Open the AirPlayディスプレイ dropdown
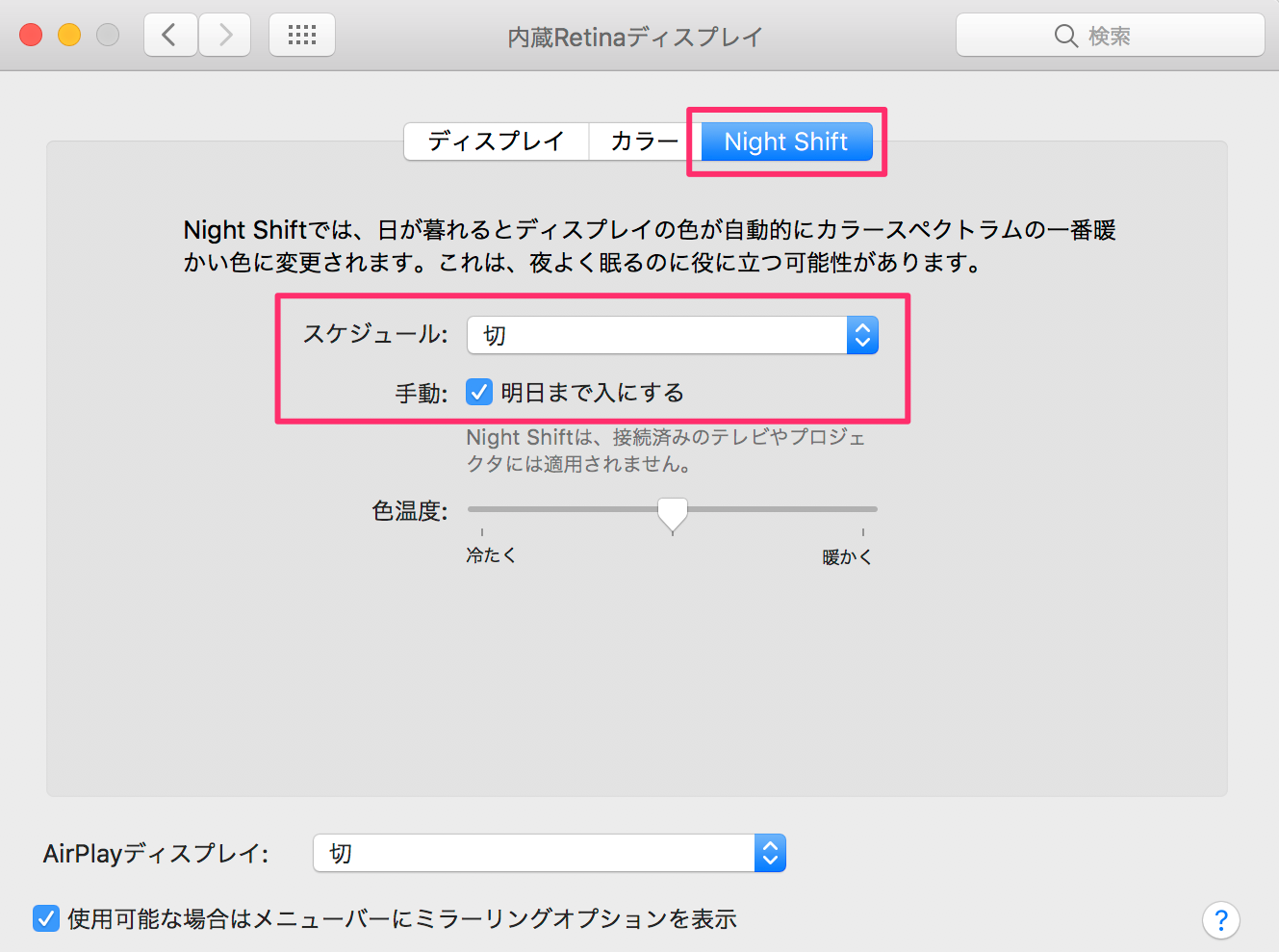The width and height of the screenshot is (1279, 952). coord(550,853)
